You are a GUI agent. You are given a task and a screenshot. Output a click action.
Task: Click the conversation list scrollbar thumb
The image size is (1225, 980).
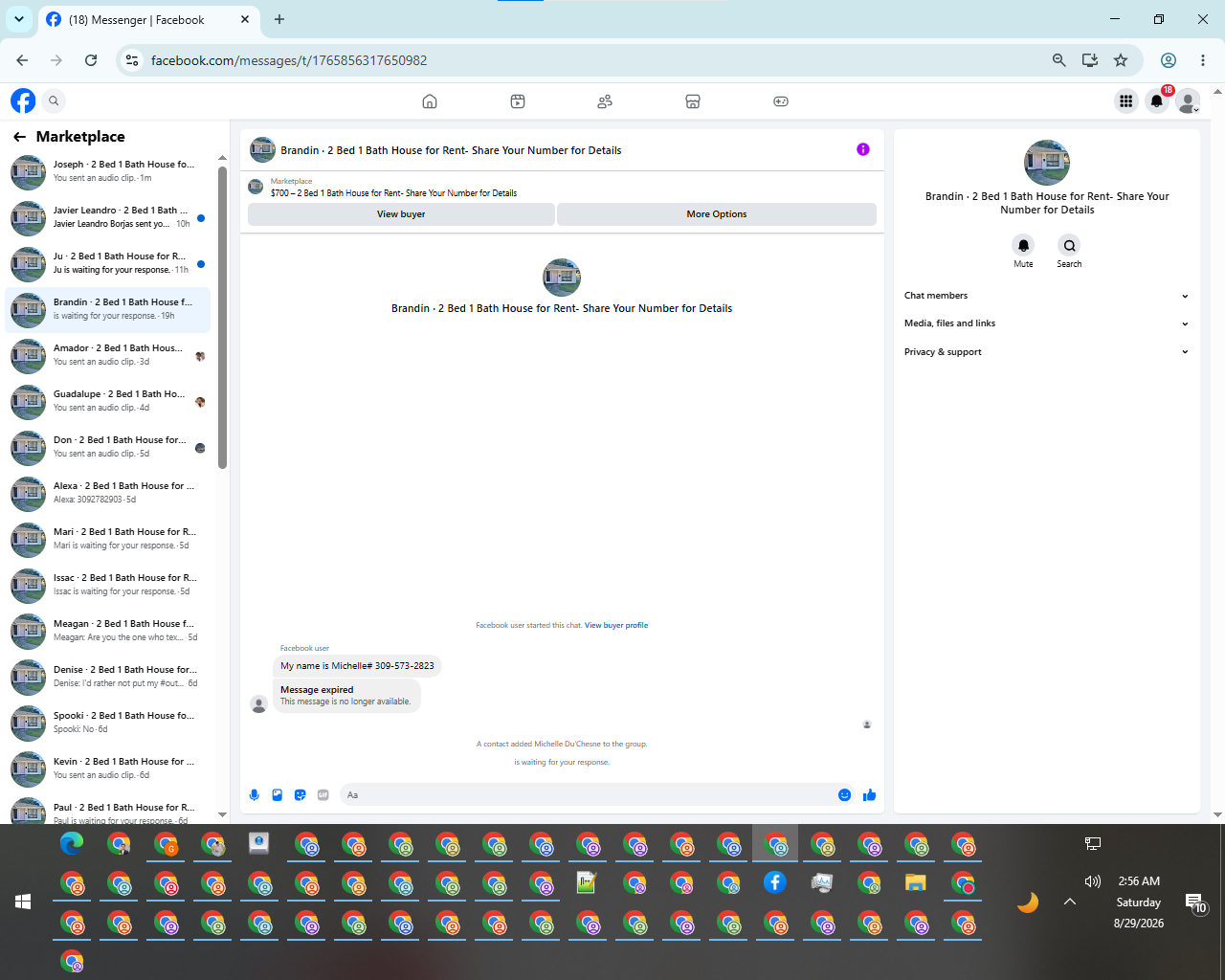click(x=222, y=318)
